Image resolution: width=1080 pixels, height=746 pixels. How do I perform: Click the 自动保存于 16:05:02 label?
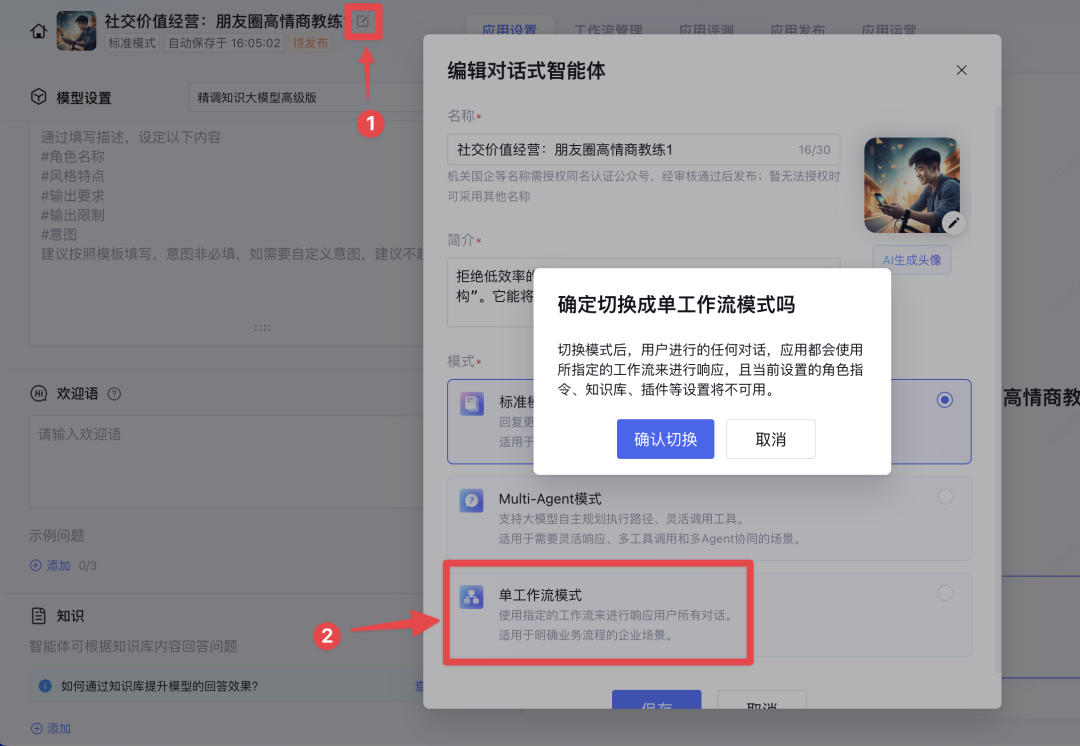(x=225, y=43)
